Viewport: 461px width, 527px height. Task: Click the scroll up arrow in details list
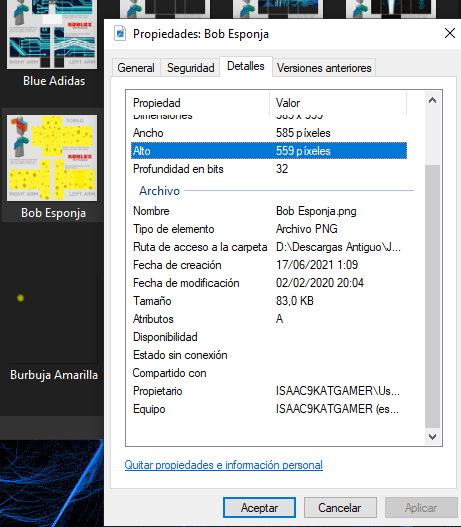pos(432,100)
